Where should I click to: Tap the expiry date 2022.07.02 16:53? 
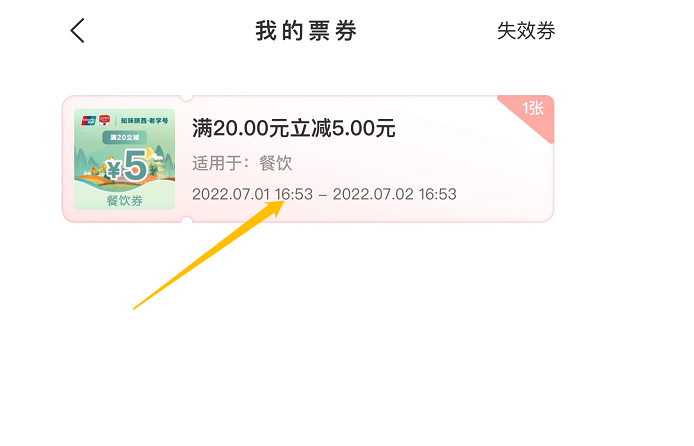(394, 194)
